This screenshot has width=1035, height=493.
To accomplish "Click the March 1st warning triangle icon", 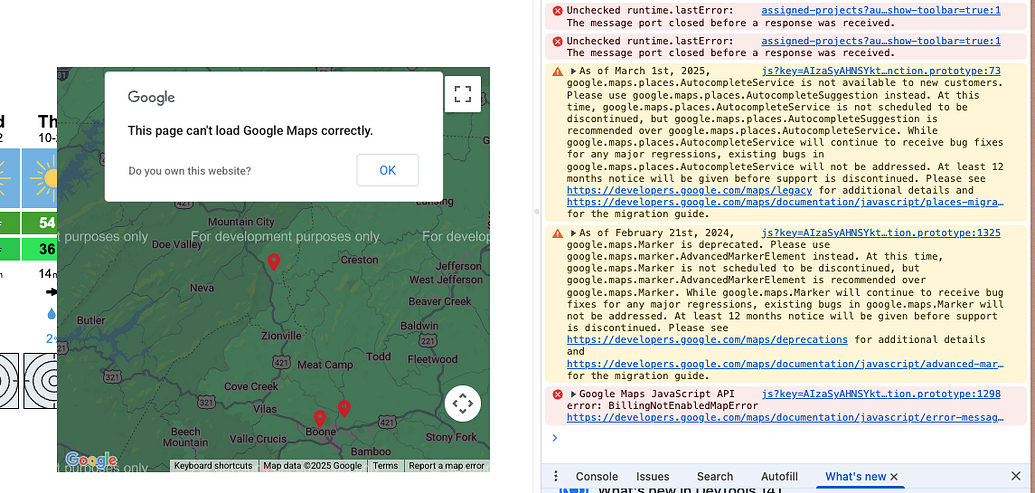I will [x=557, y=71].
